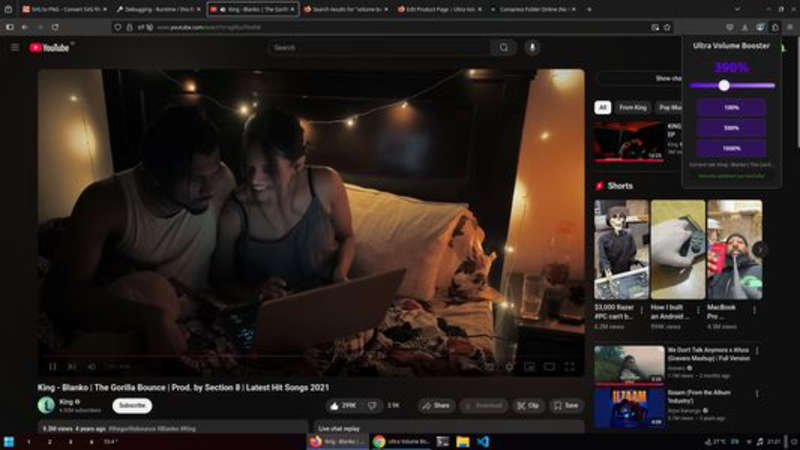Toggle subtitles icon in video player
The height and width of the screenshot is (450, 800).
(489, 366)
